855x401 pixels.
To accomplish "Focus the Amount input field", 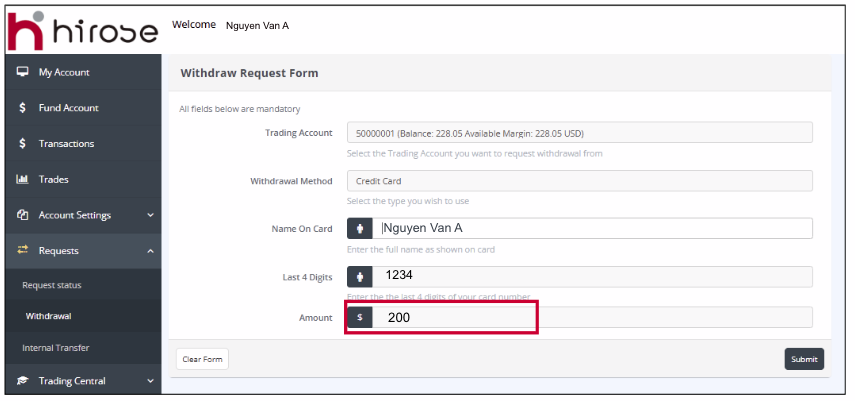I will (x=592, y=317).
